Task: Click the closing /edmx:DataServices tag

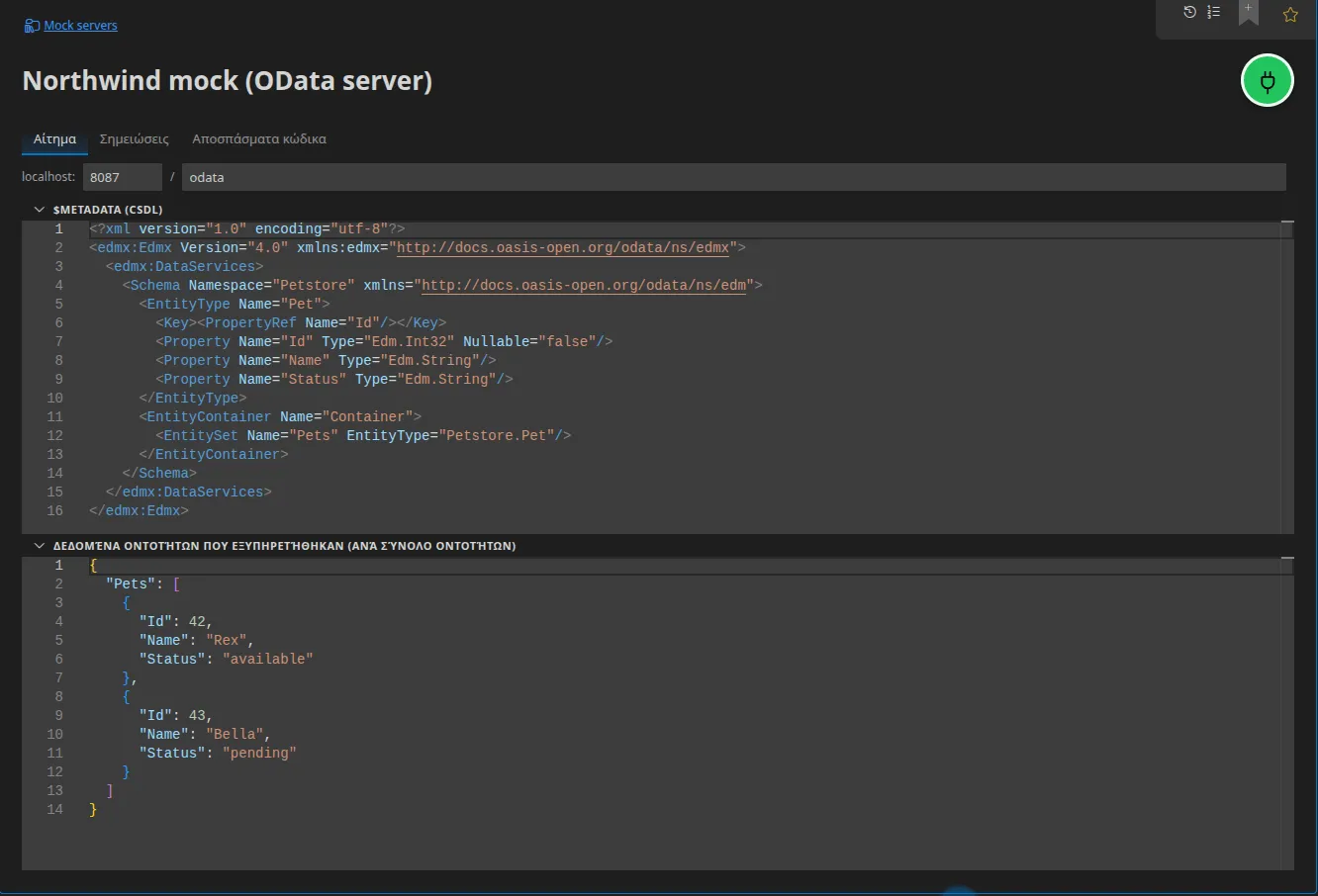Action: click(188, 492)
